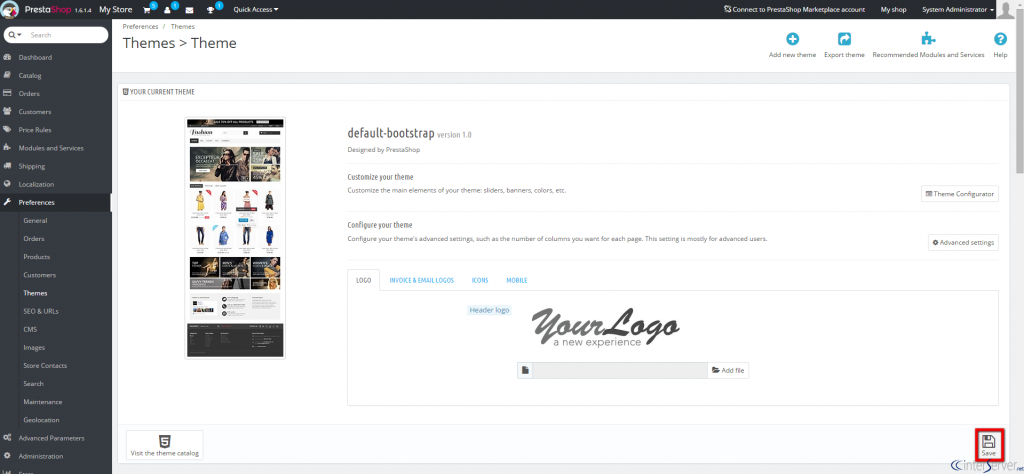
Task: Click the Catalog sidebar icon
Action: coord(7,76)
